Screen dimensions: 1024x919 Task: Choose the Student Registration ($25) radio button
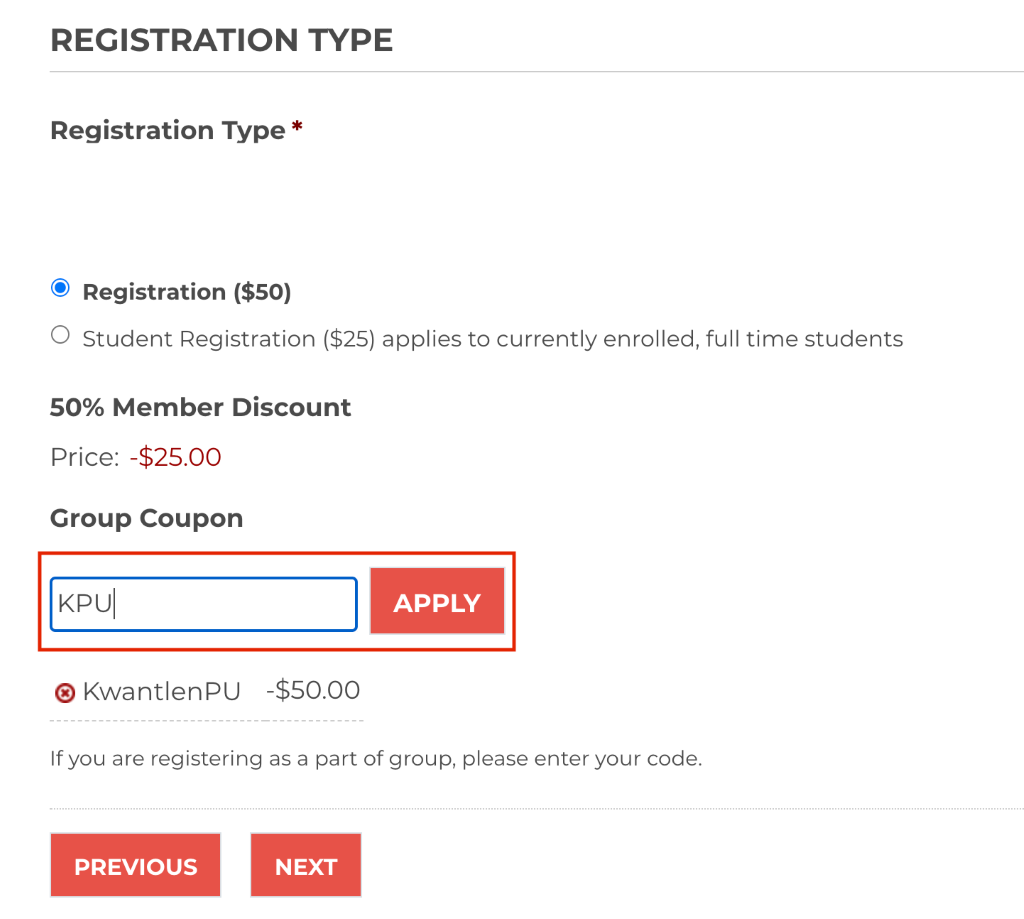point(60,335)
